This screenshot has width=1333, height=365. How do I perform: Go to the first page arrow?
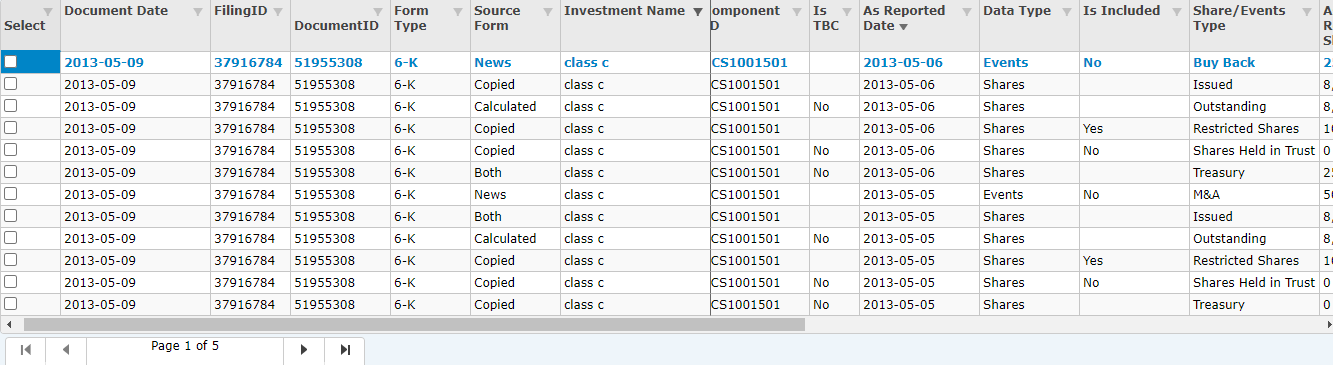(26, 349)
